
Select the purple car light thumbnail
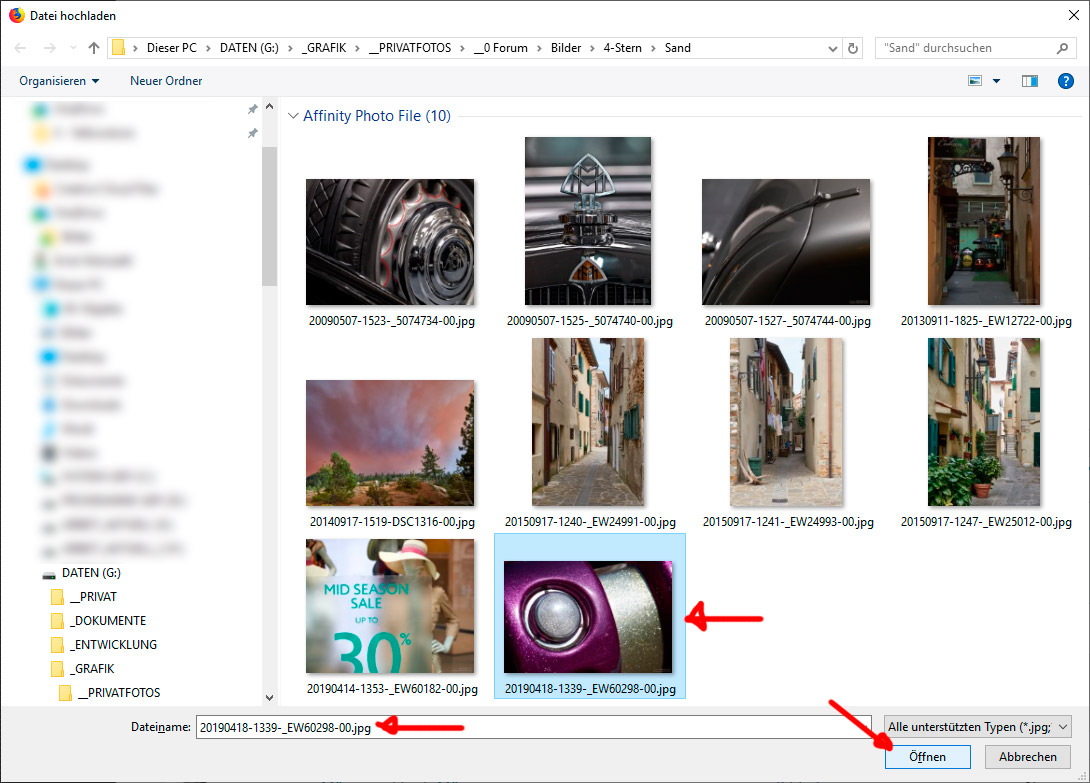click(588, 617)
